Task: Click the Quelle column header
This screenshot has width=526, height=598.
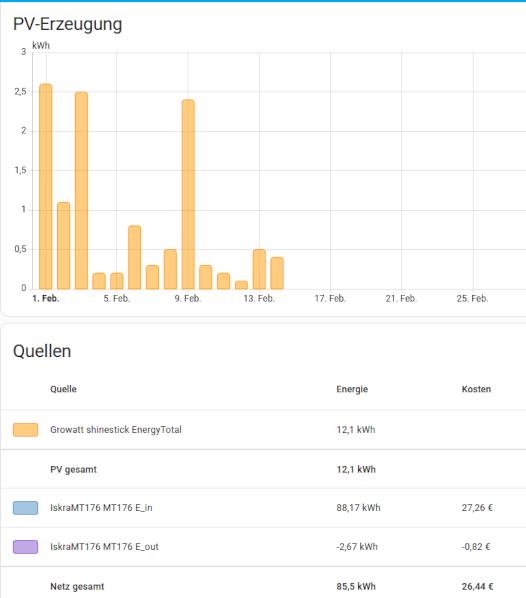Action: (x=63, y=389)
